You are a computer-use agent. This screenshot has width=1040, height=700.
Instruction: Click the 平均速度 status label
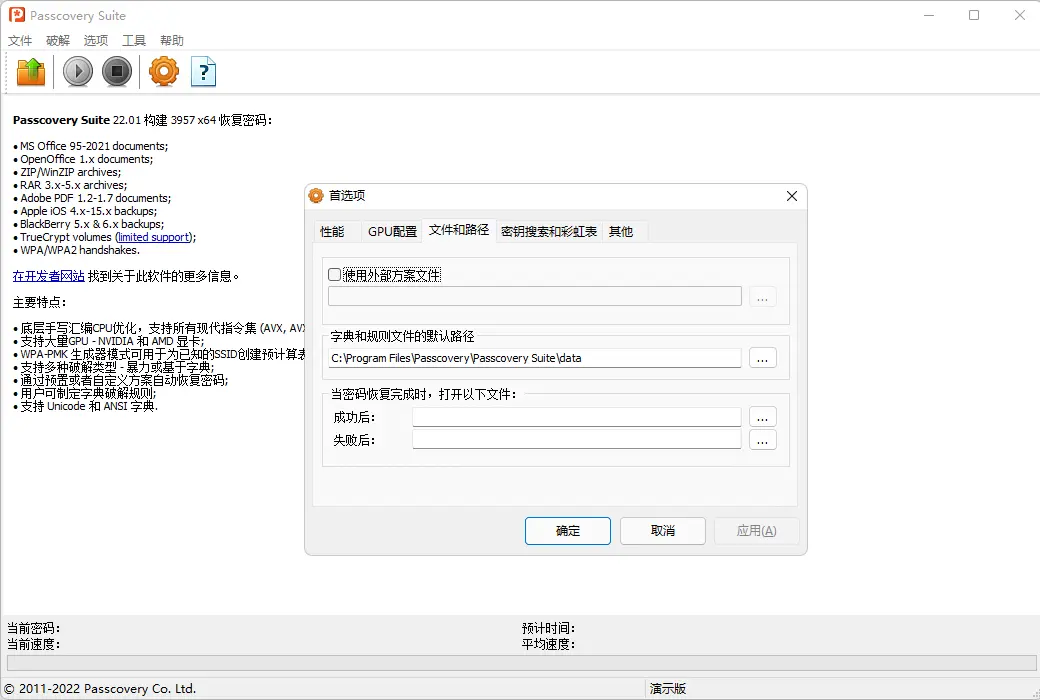tap(548, 644)
